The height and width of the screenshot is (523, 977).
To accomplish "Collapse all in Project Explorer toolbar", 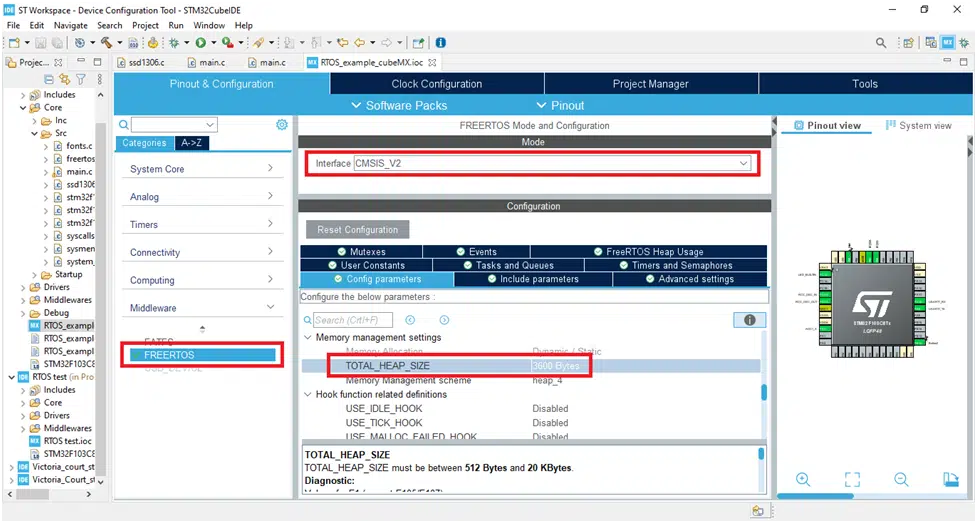I will click(49, 79).
